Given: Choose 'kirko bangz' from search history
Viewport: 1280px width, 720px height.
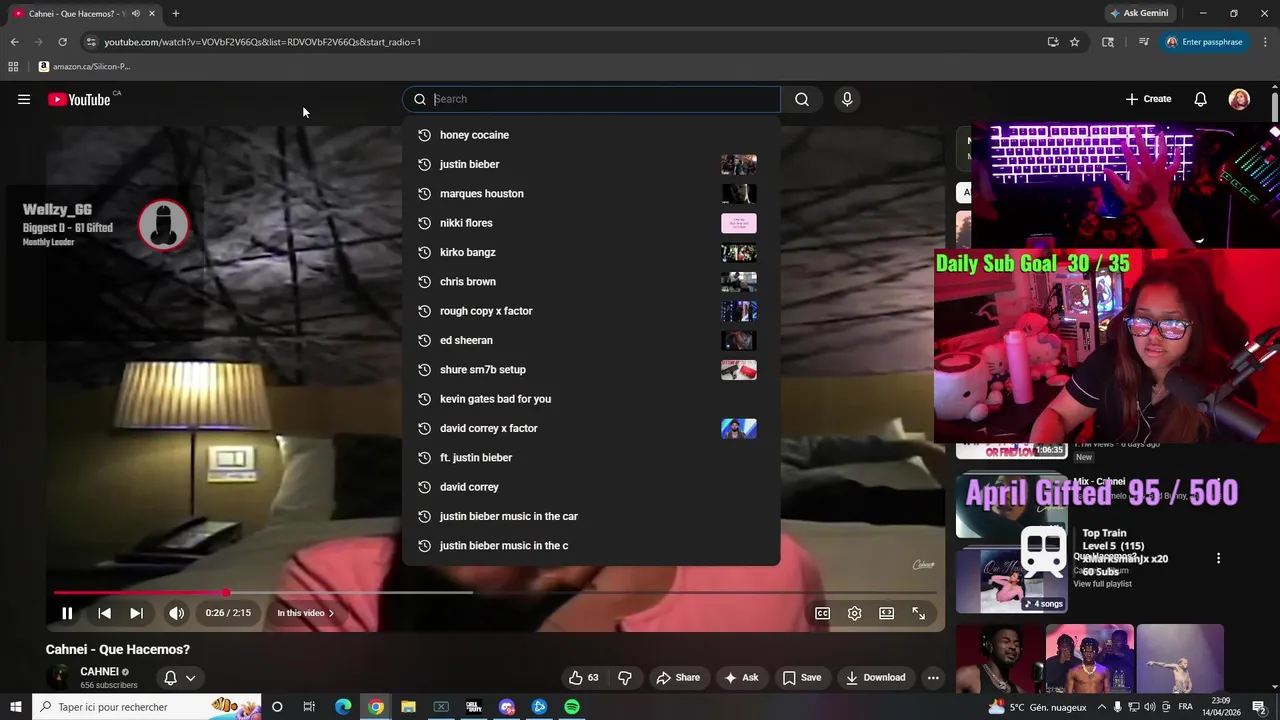Looking at the screenshot, I should pos(591,252).
